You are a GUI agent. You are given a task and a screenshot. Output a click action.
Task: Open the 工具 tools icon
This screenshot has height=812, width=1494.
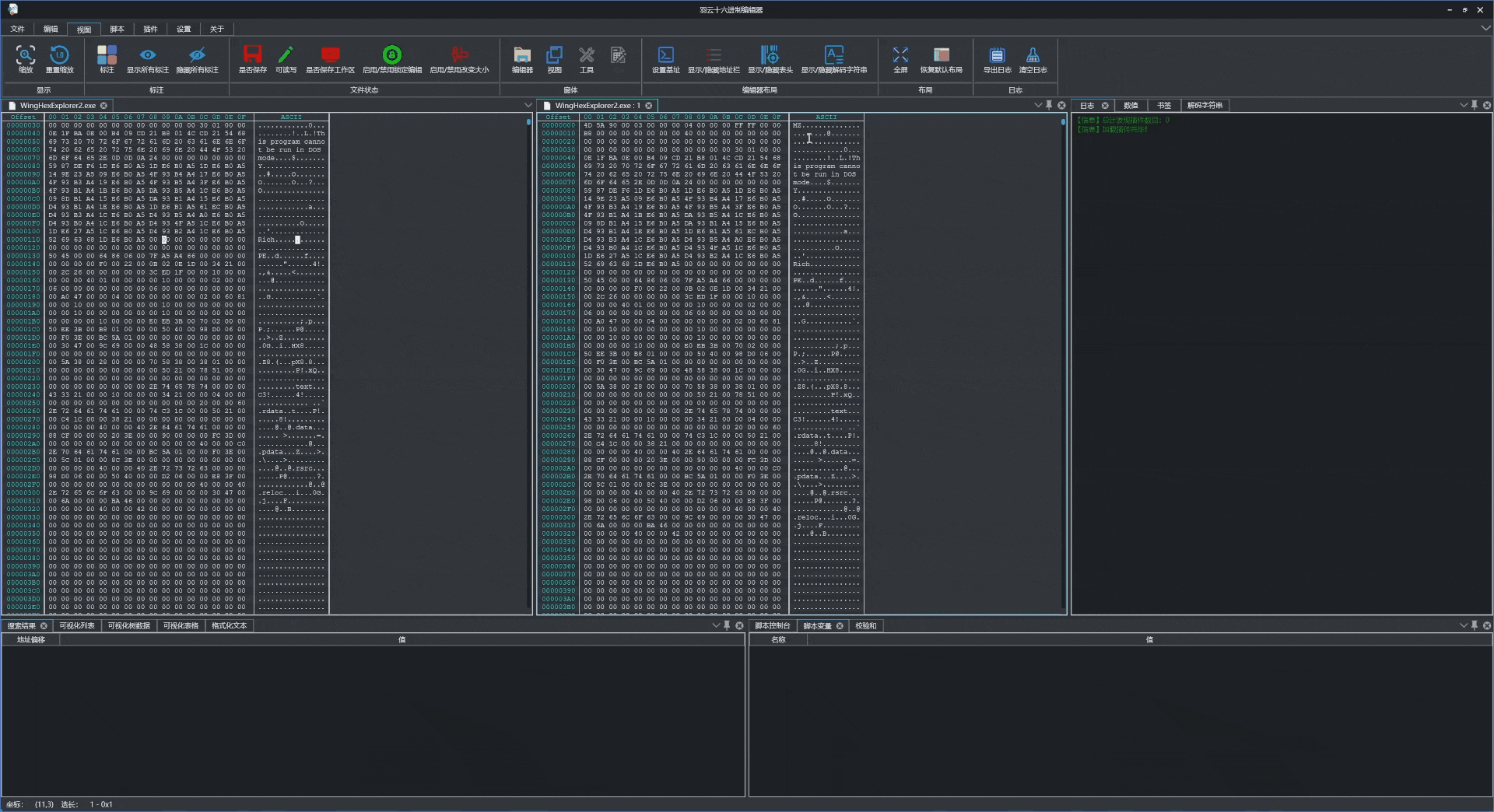point(587,55)
